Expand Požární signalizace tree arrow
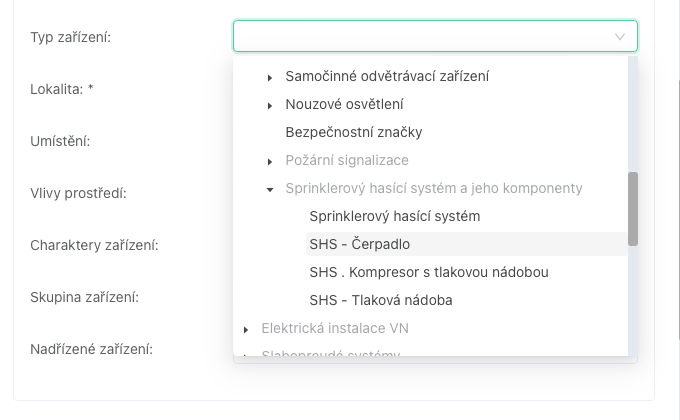 (x=270, y=161)
